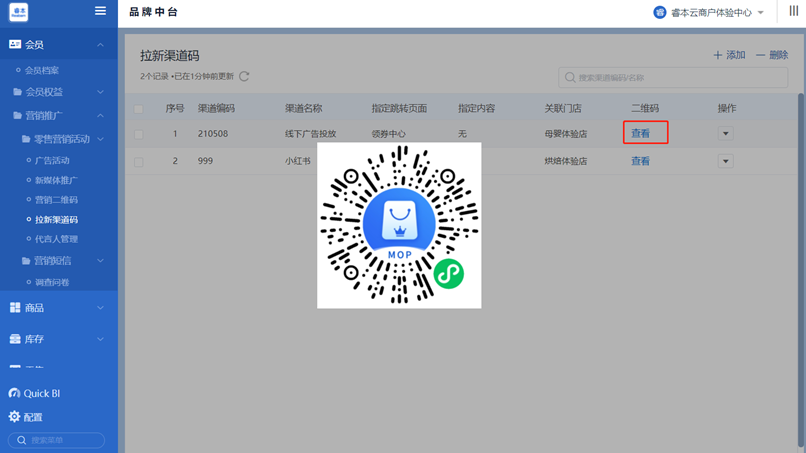Click the folder icon beside 营销推广

[17, 116]
